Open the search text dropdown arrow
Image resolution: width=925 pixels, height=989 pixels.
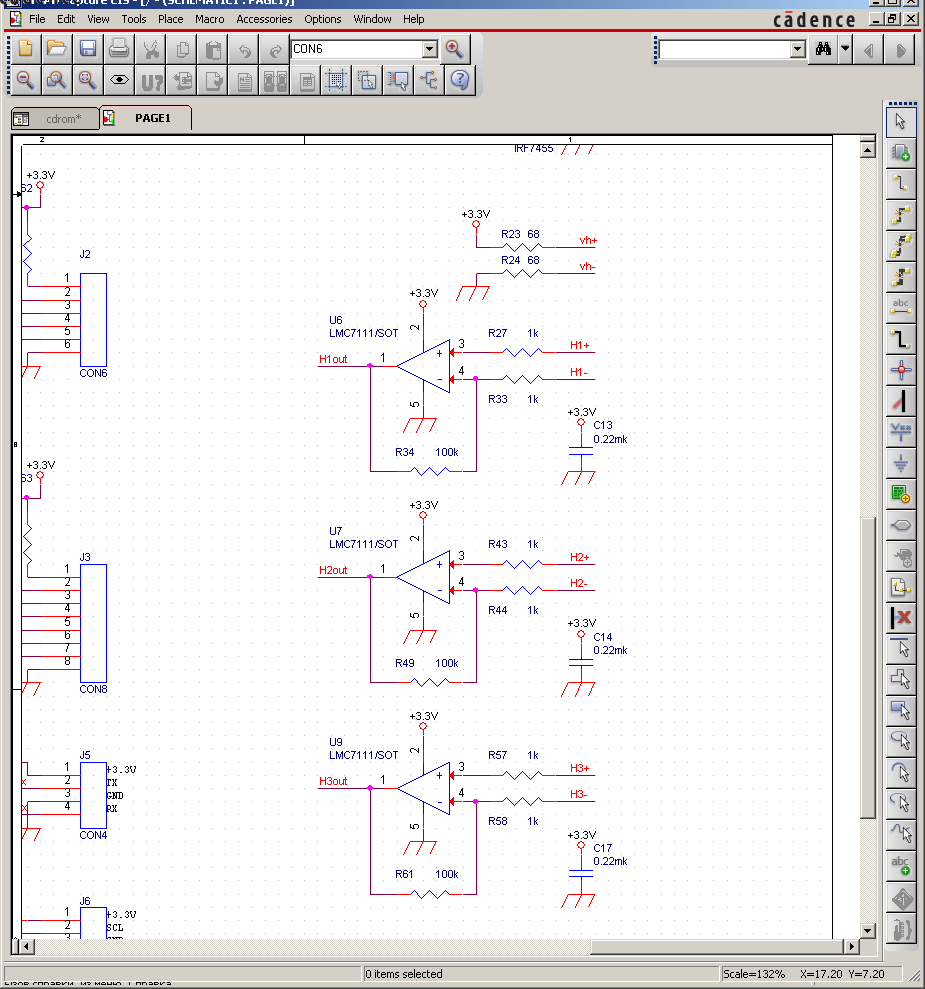tap(797, 50)
